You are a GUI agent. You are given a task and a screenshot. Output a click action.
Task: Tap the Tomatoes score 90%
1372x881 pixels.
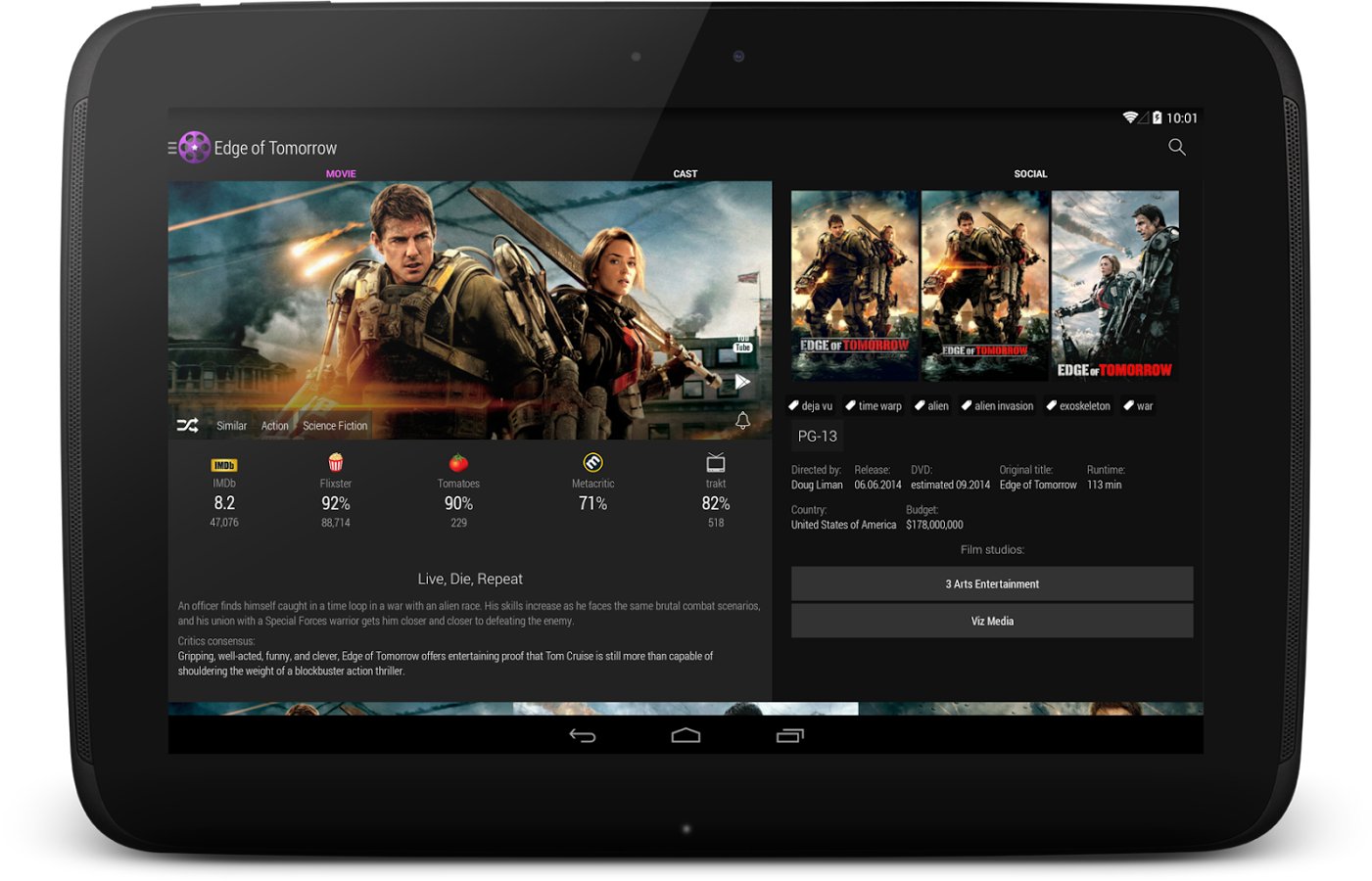point(458,503)
